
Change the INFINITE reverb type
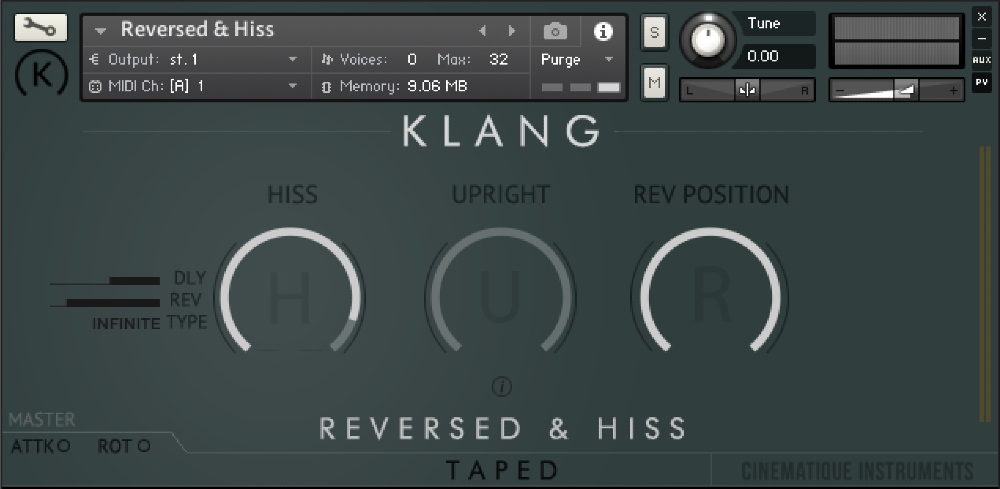coord(126,324)
